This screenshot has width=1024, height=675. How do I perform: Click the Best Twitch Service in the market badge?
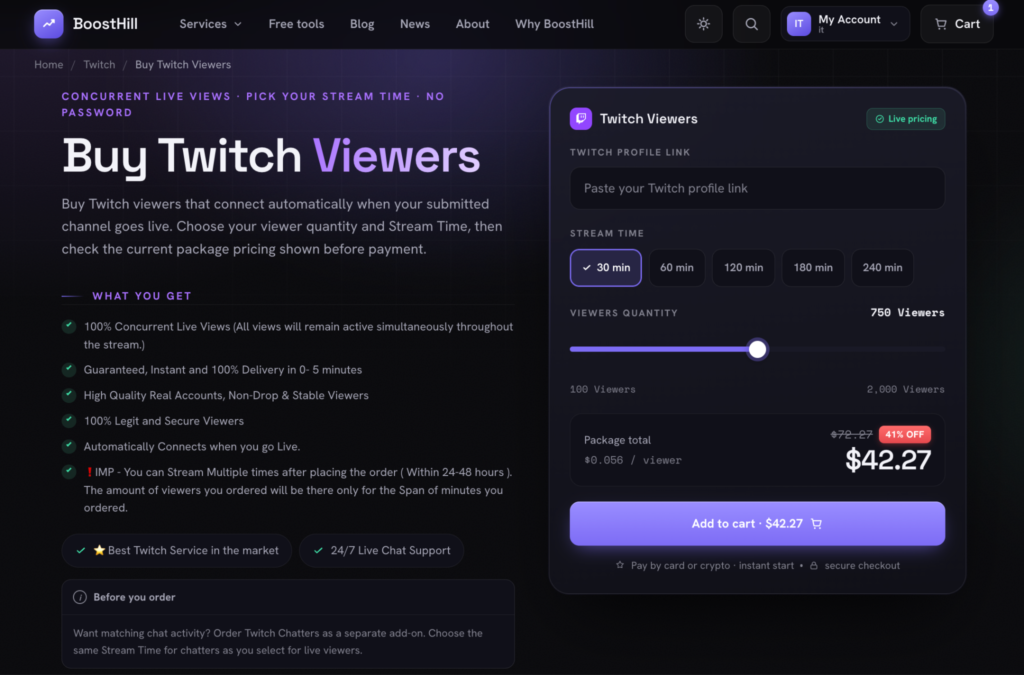point(177,550)
